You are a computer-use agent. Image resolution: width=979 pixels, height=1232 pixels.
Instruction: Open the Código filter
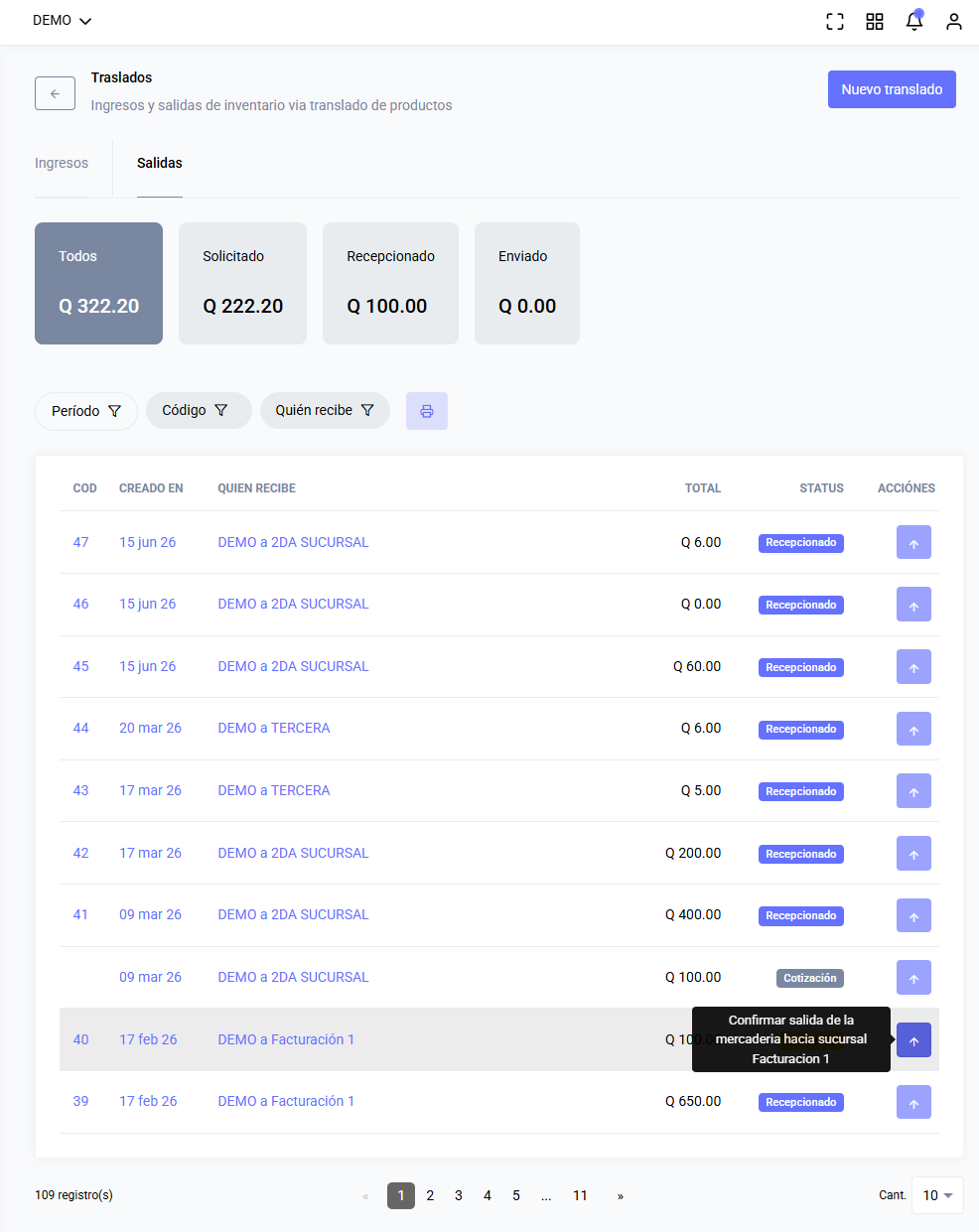199,410
